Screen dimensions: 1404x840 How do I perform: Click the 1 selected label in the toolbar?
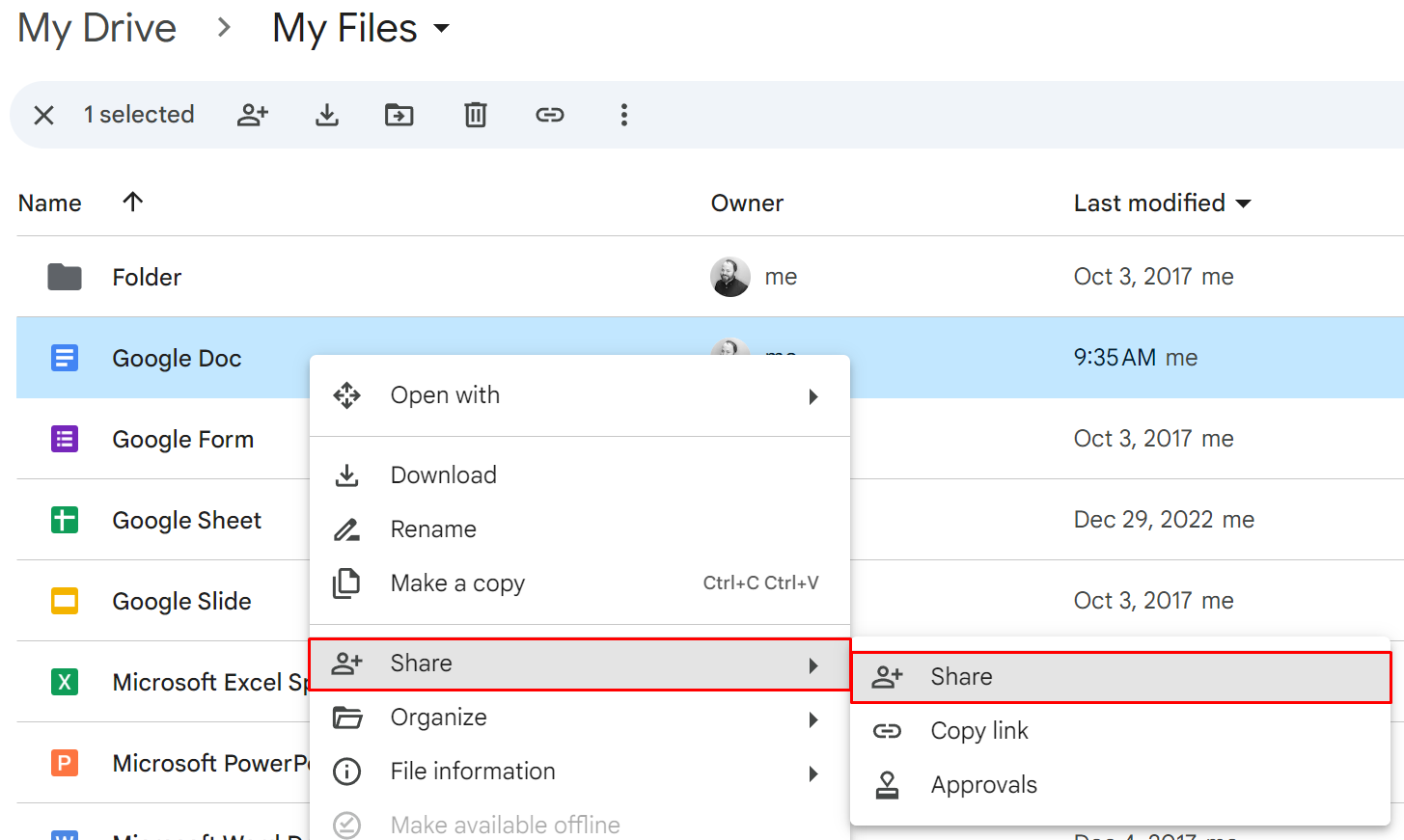[x=139, y=115]
